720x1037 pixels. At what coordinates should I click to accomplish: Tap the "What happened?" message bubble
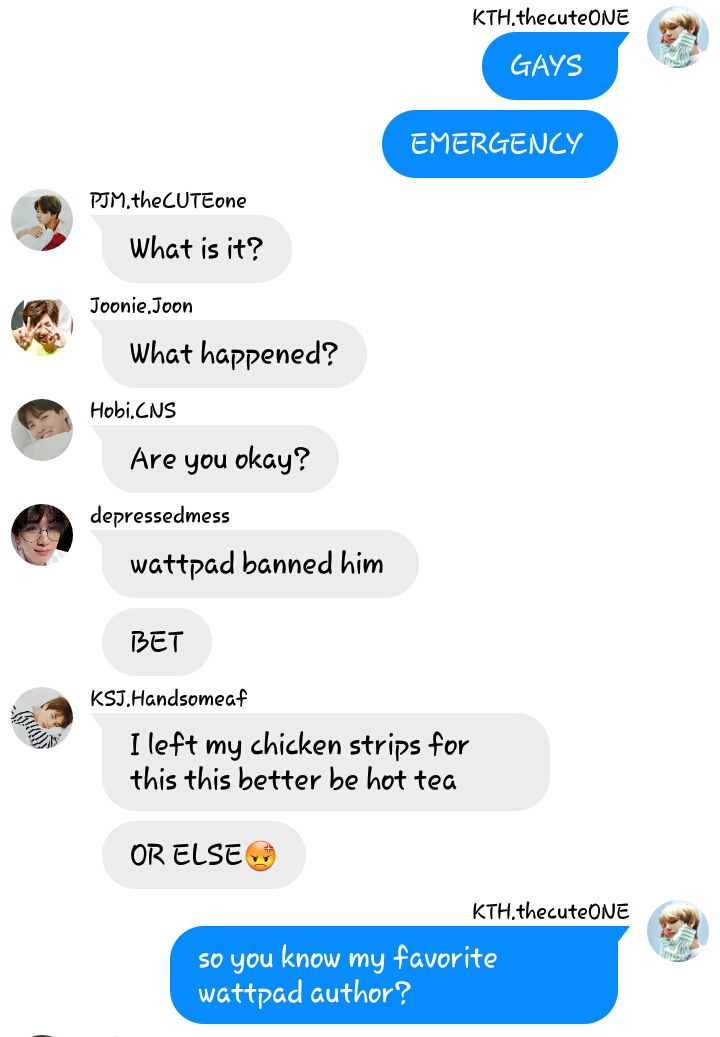tap(234, 354)
